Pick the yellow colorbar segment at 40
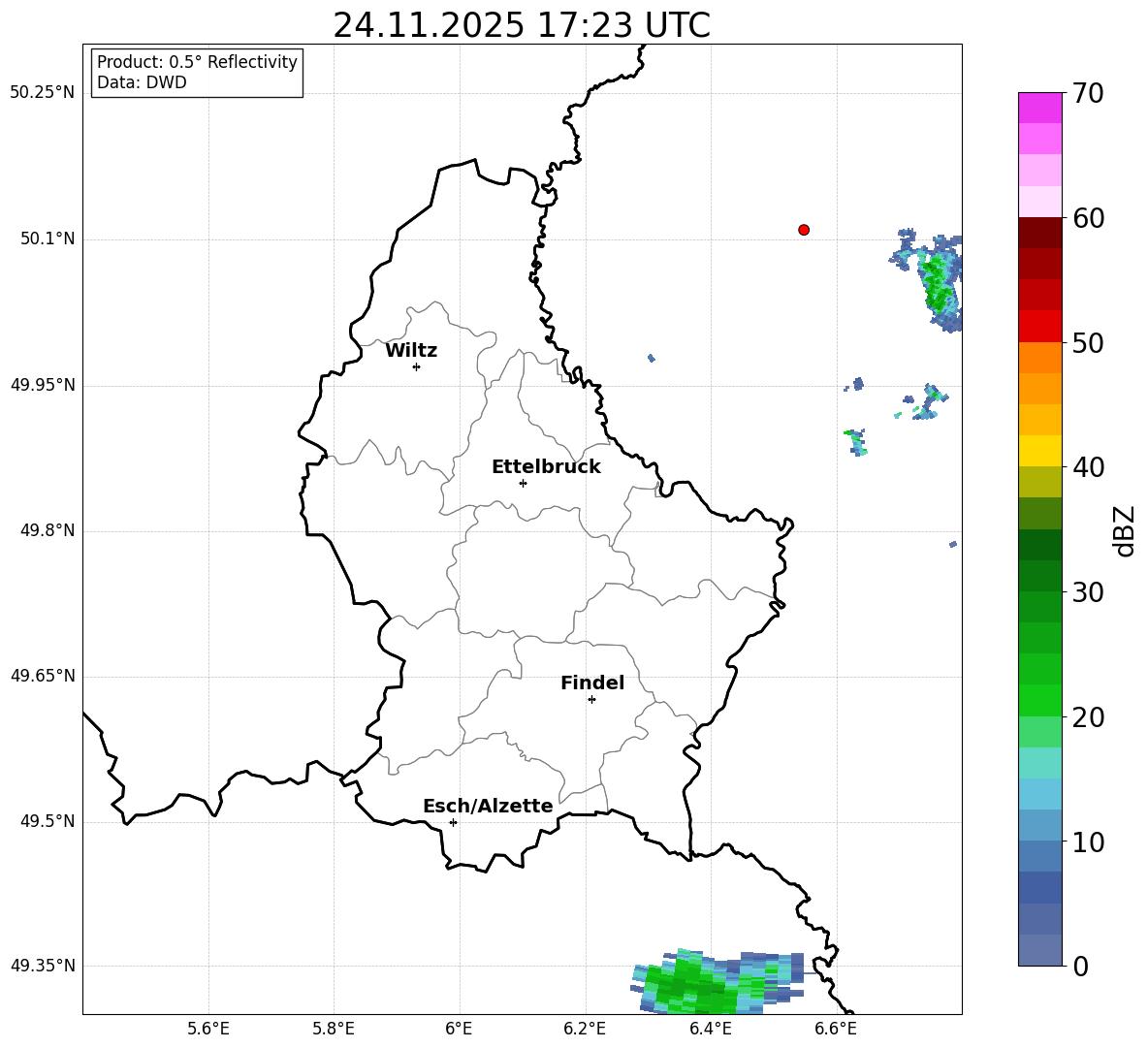The height and width of the screenshot is (1048, 1148). click(x=1039, y=451)
